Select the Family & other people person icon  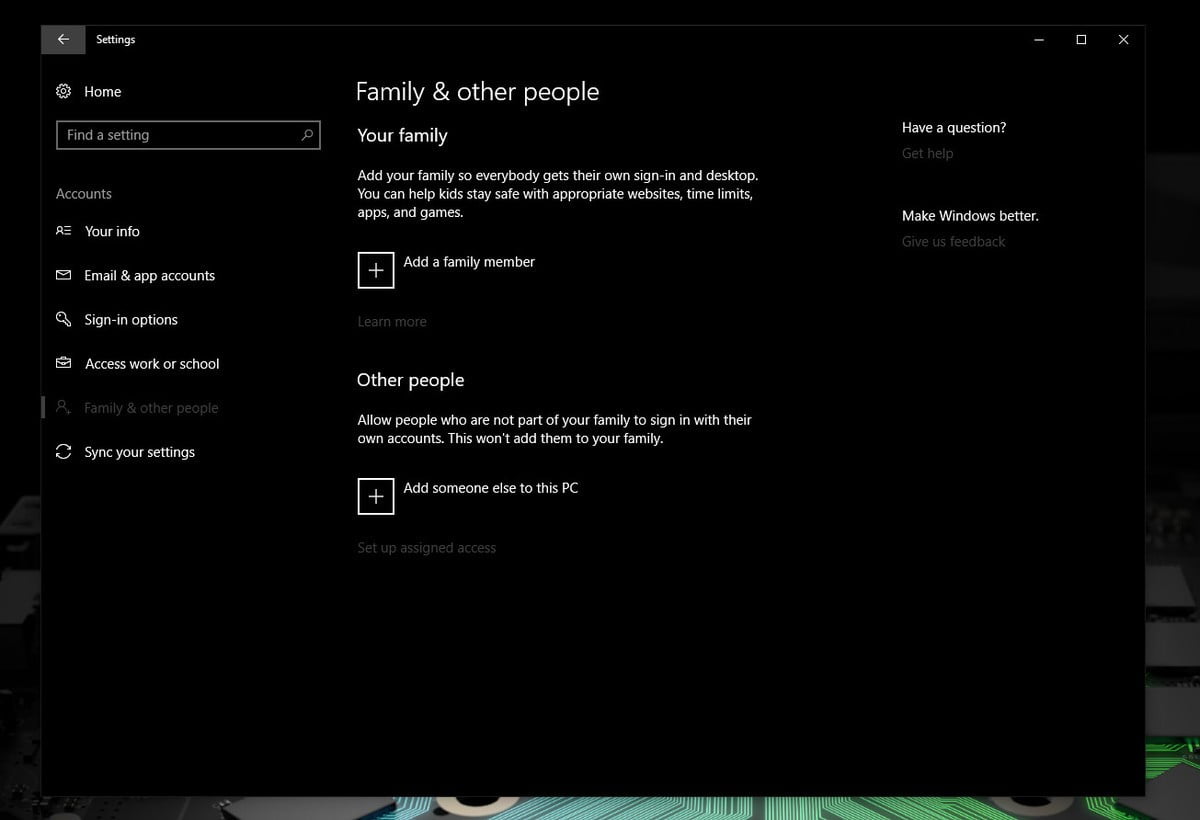tap(63, 407)
